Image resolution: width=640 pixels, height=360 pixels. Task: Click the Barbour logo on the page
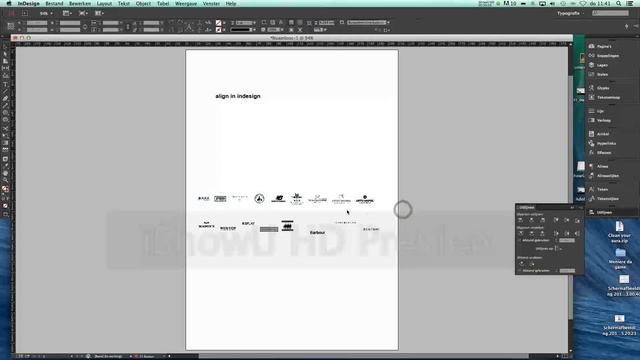317,232
